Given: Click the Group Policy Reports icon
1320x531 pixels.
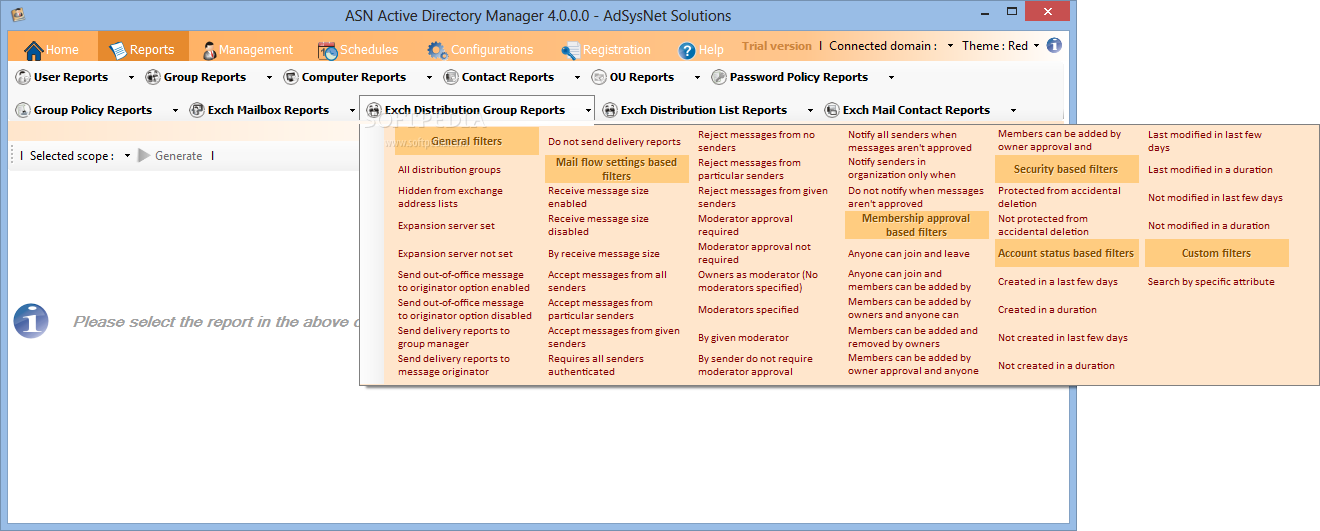Looking at the screenshot, I should coord(23,110).
